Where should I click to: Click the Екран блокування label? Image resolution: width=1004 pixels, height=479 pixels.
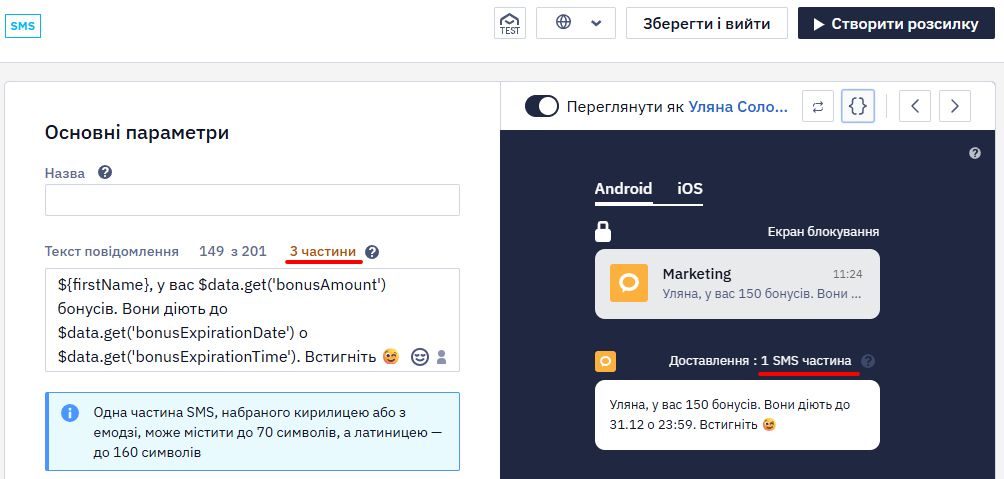[x=823, y=231]
